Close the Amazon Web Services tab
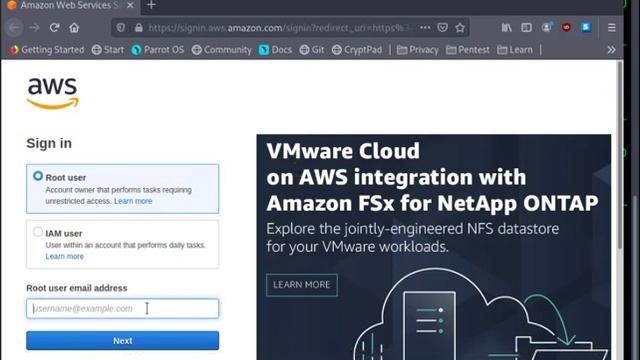This screenshot has height=360, width=640. point(130,5)
